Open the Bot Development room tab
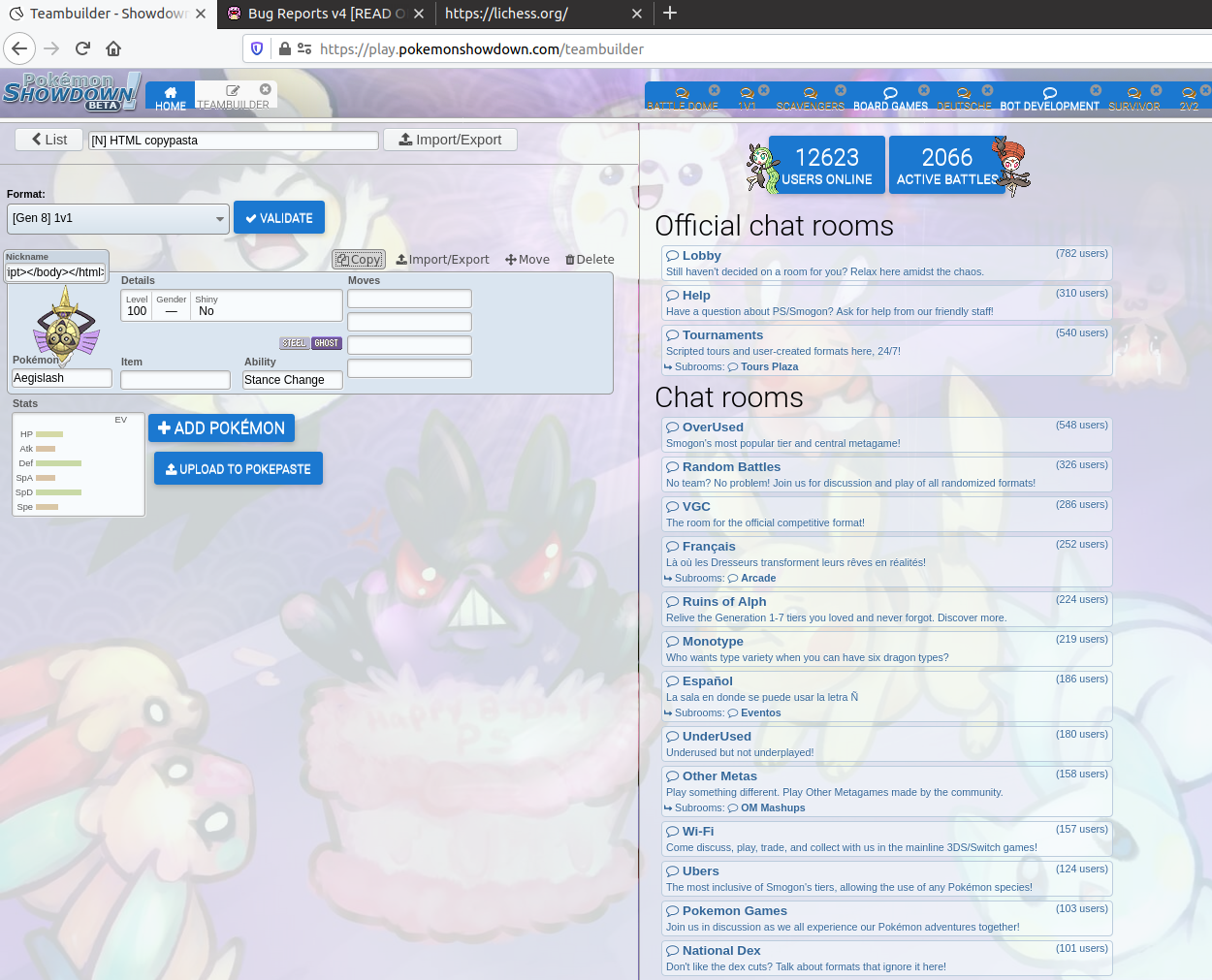This screenshot has height=980, width=1212. coord(1050,98)
